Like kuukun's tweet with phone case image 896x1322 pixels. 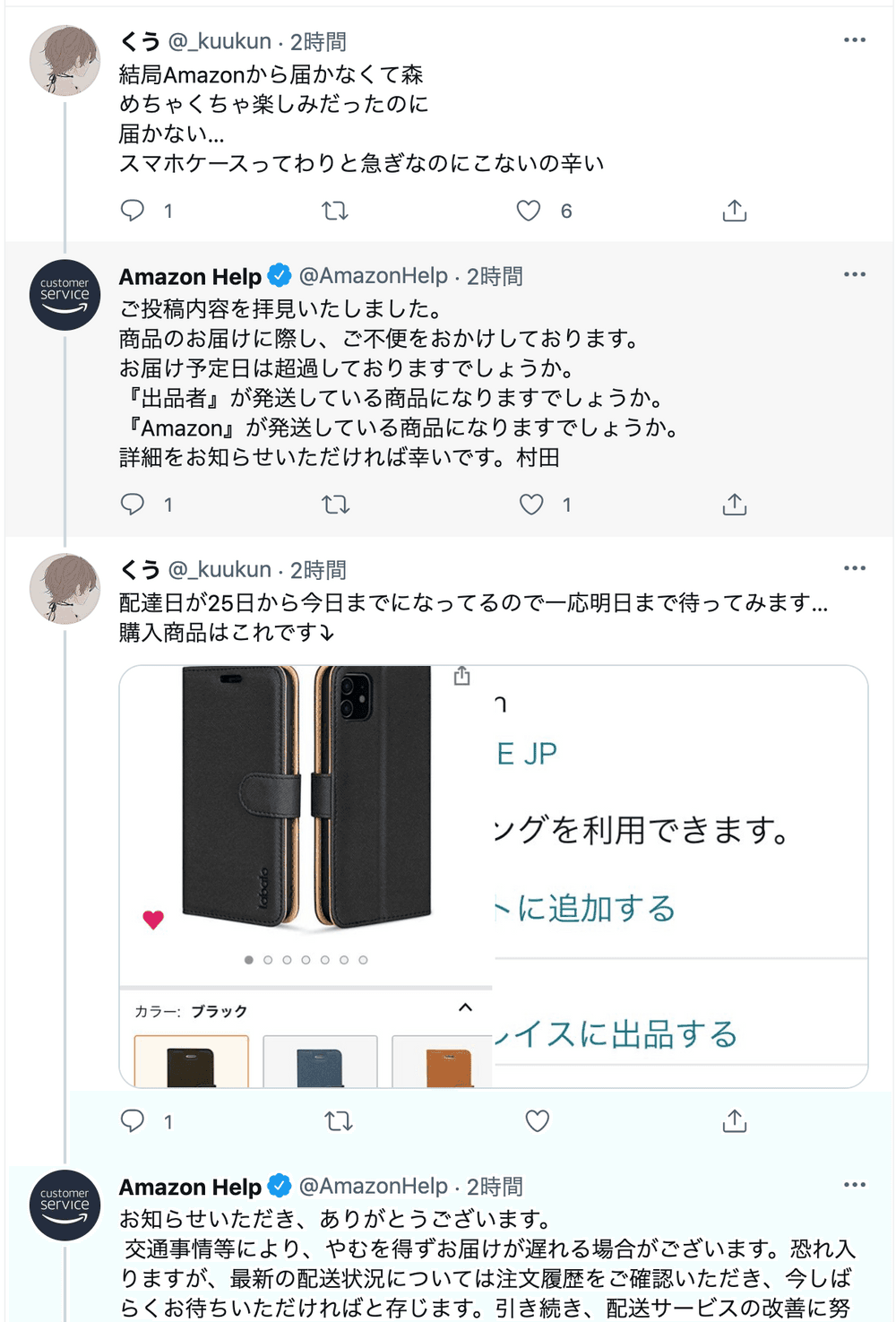click(537, 1120)
